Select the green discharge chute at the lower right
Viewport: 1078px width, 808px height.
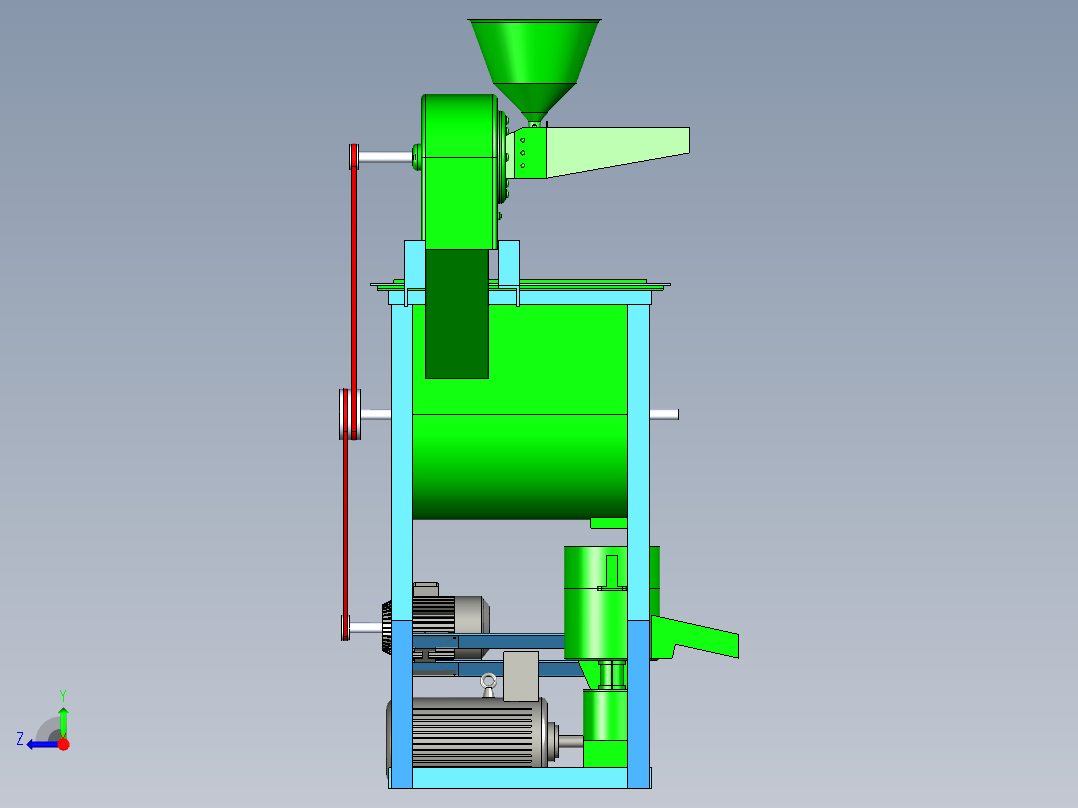[694, 638]
